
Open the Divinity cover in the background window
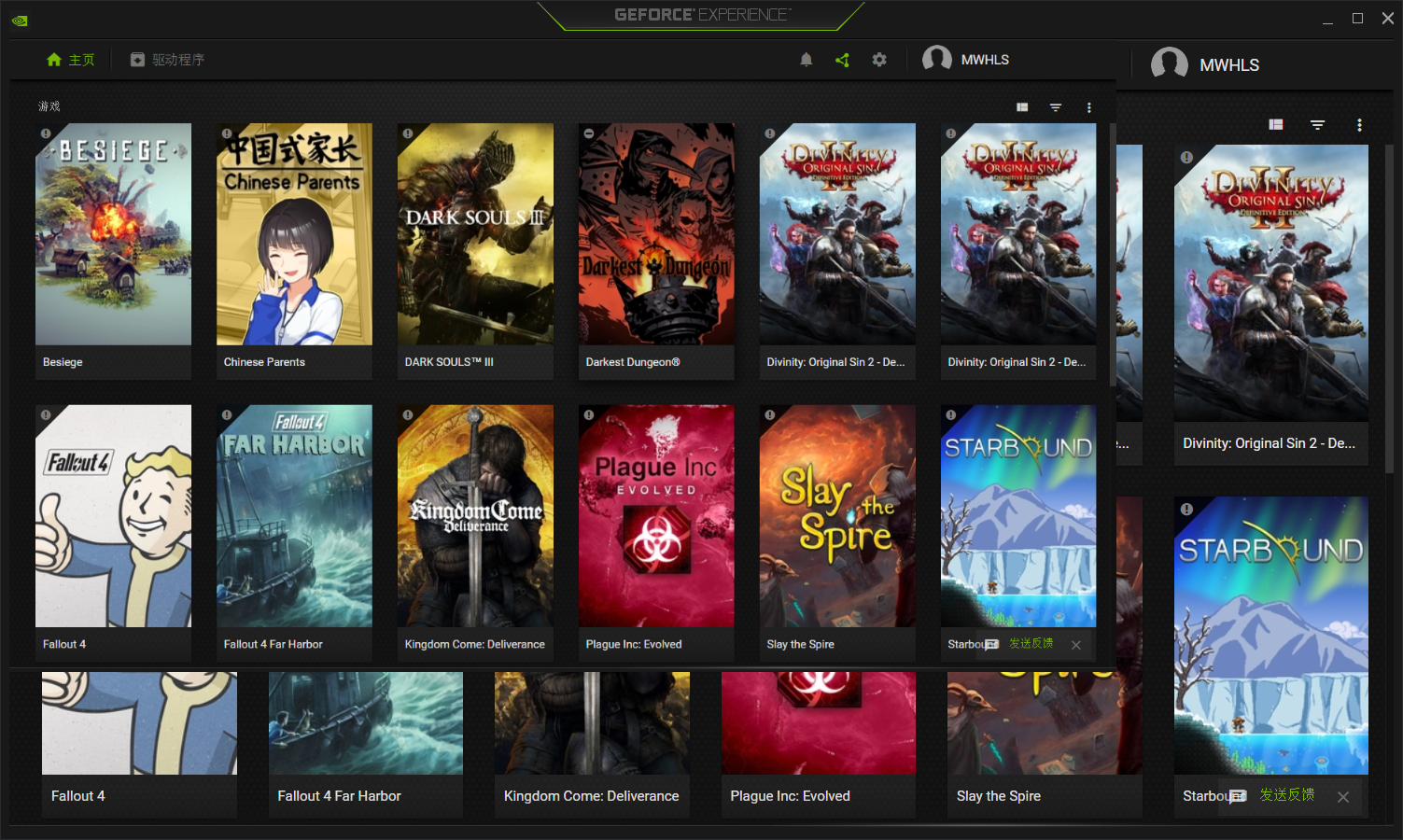pos(1271,283)
